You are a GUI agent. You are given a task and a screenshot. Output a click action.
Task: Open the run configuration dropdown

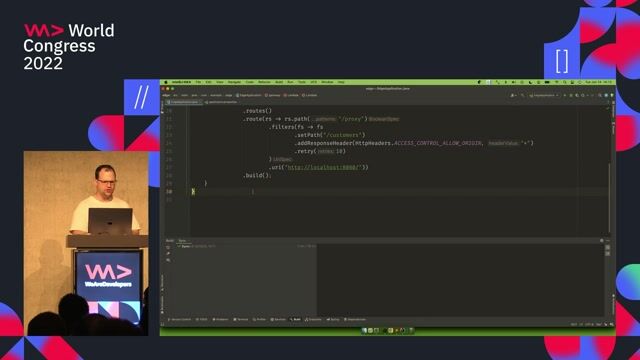(544, 96)
